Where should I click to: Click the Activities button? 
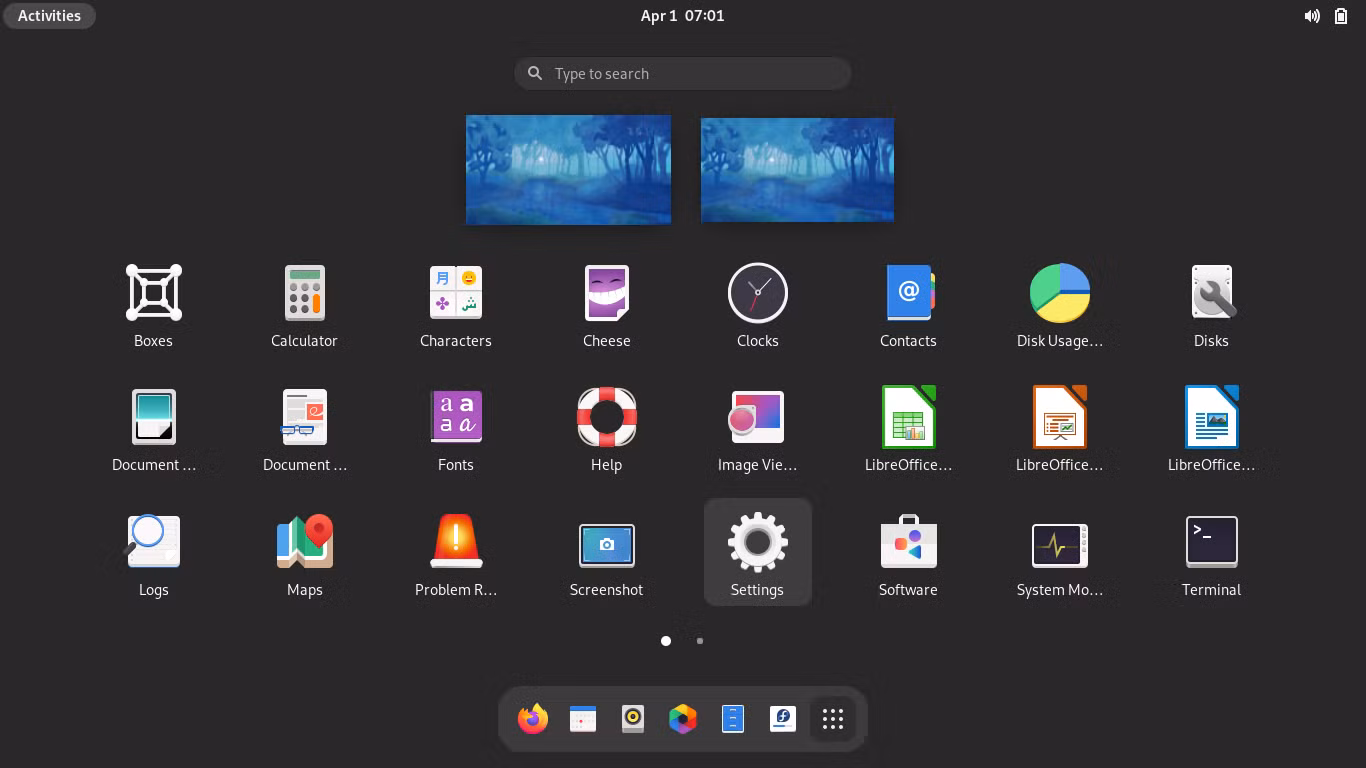49,15
